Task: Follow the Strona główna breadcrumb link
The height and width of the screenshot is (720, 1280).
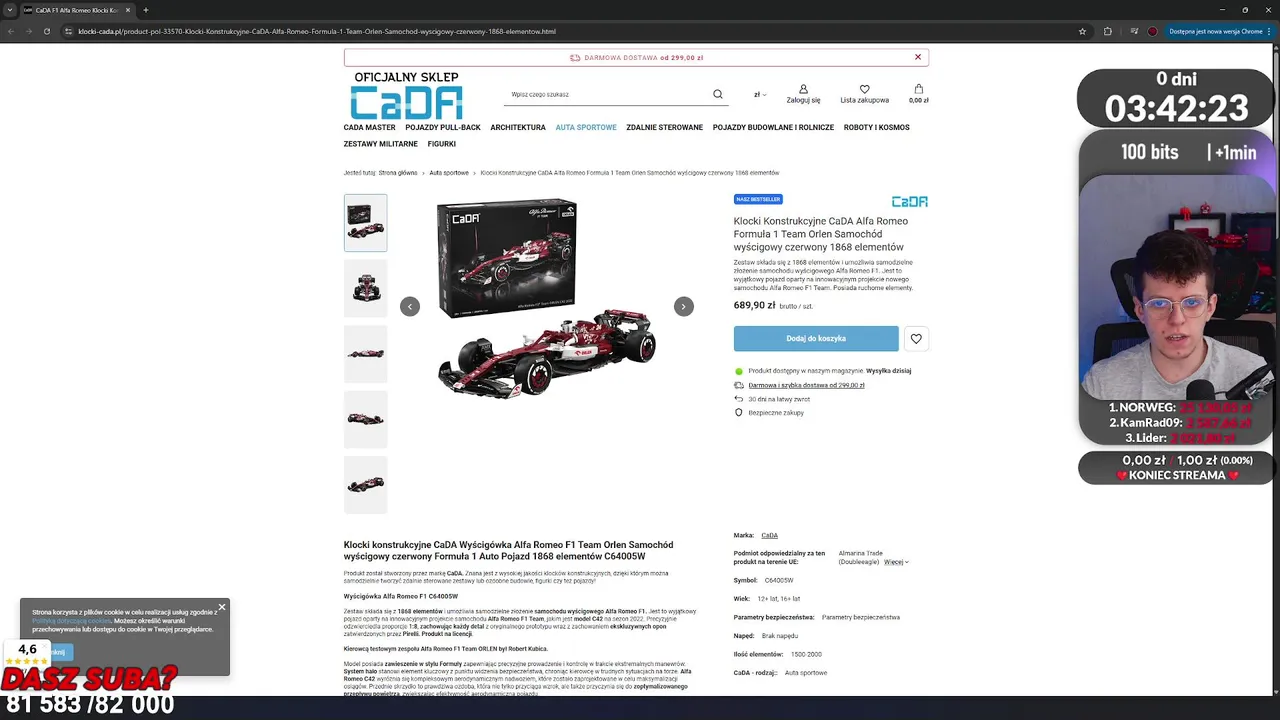Action: pyautogui.click(x=398, y=173)
